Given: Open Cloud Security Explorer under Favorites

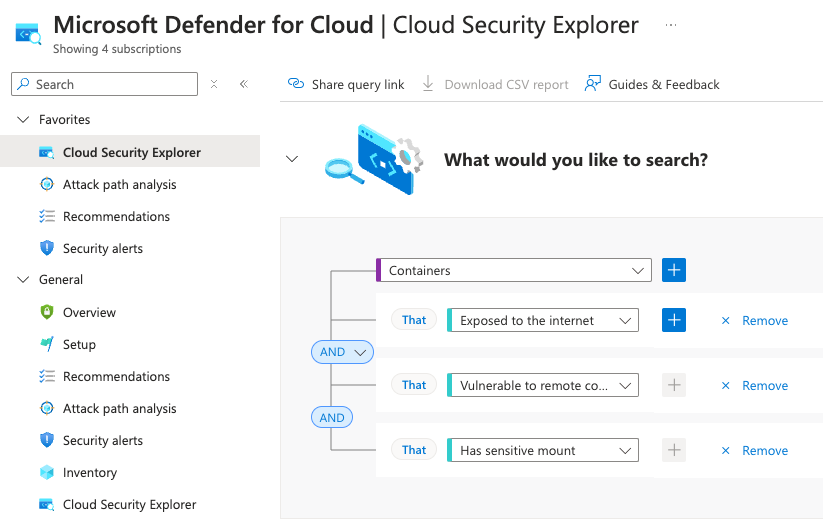Looking at the screenshot, I should point(130,152).
